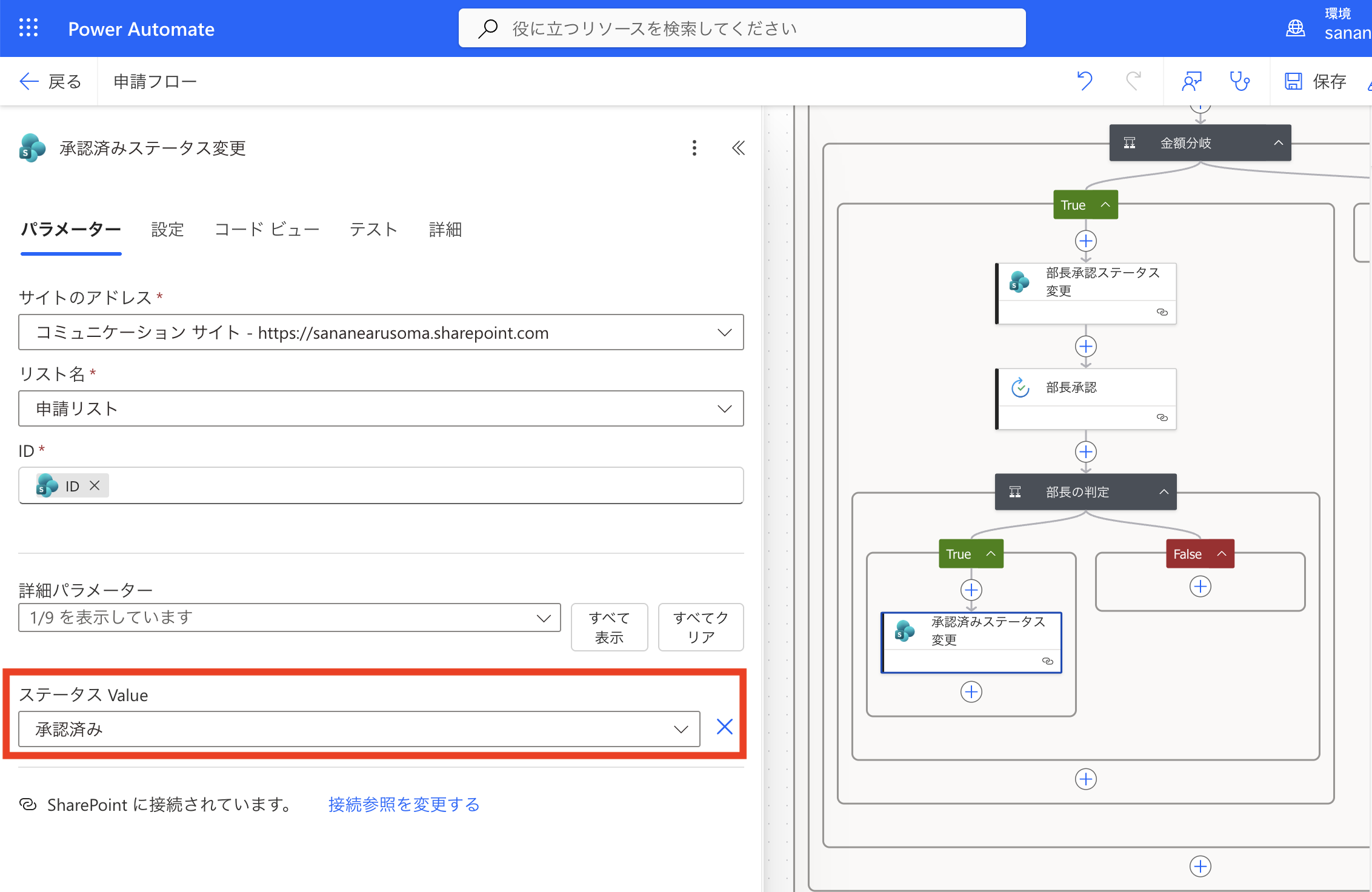Click the 申請フロー flow title
The height and width of the screenshot is (892, 1372).
click(x=155, y=81)
